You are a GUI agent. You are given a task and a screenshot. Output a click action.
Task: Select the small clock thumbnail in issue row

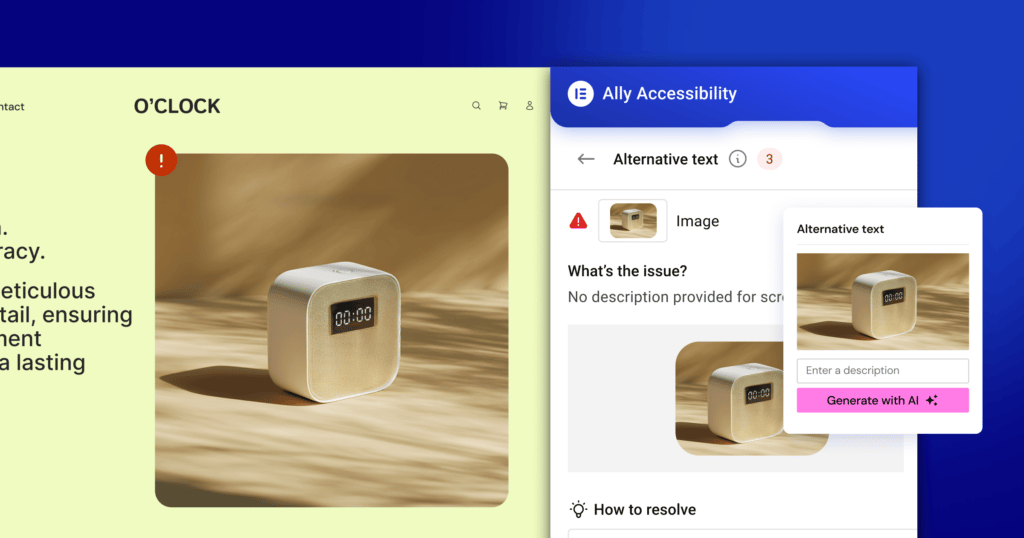click(633, 221)
